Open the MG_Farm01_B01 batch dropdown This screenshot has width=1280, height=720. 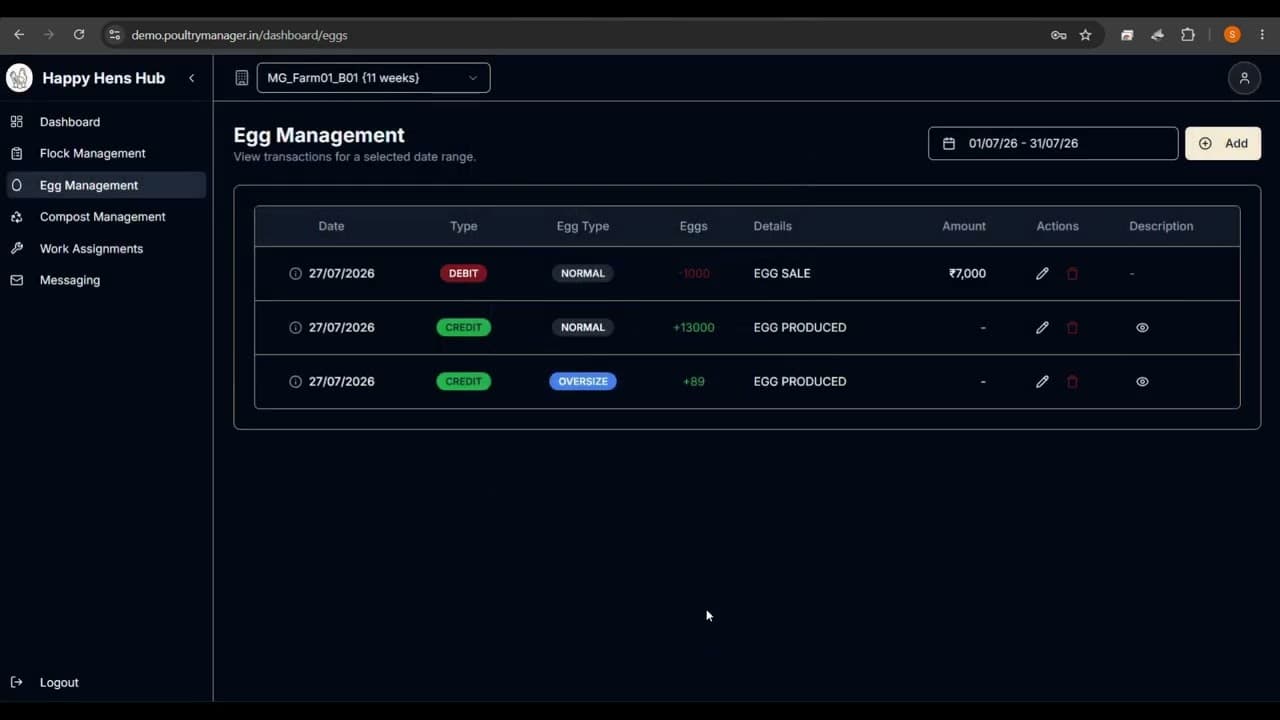[x=373, y=78]
